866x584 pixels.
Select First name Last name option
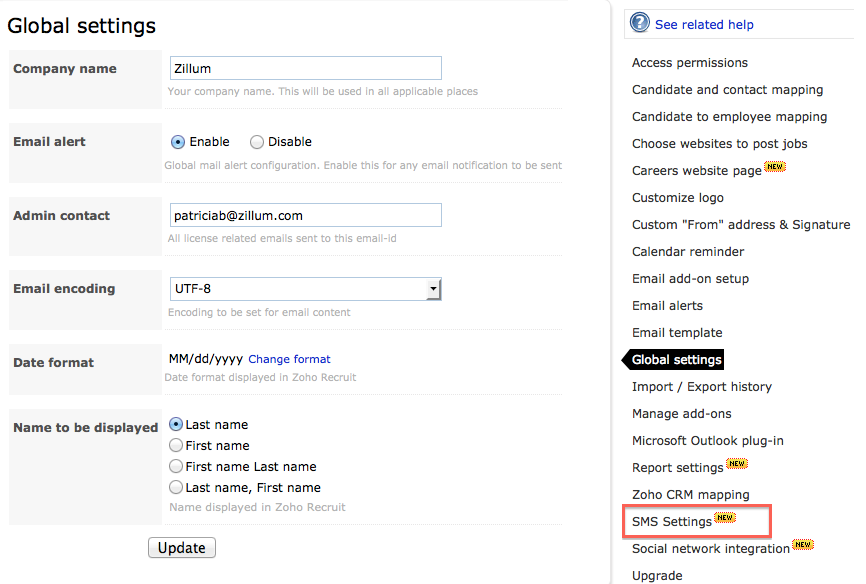pos(177,467)
